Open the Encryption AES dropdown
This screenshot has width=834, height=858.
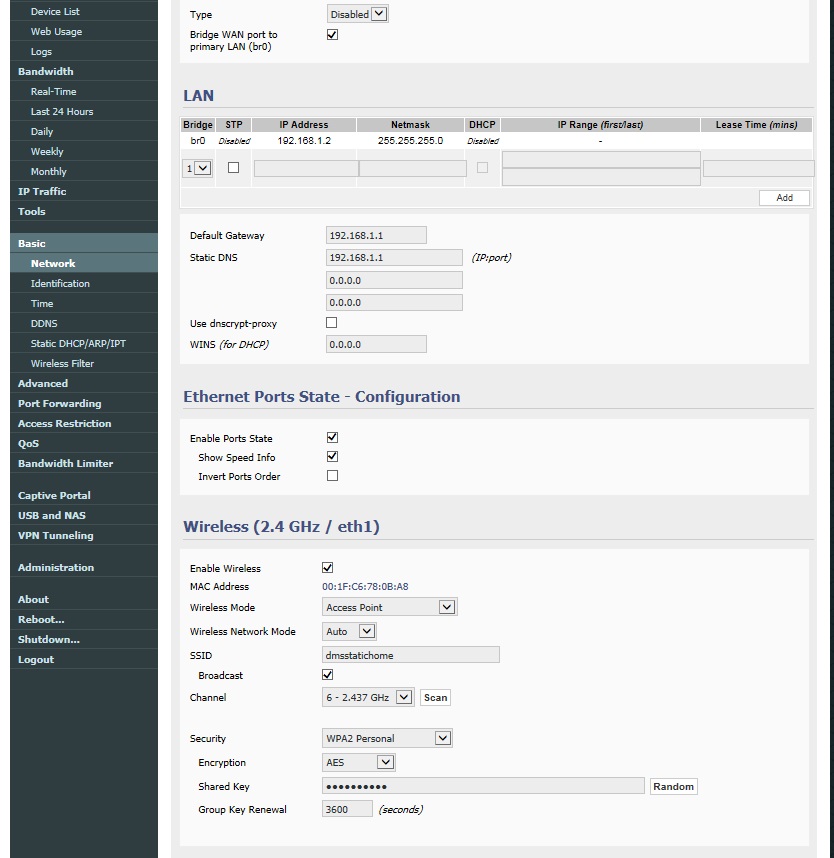point(359,762)
